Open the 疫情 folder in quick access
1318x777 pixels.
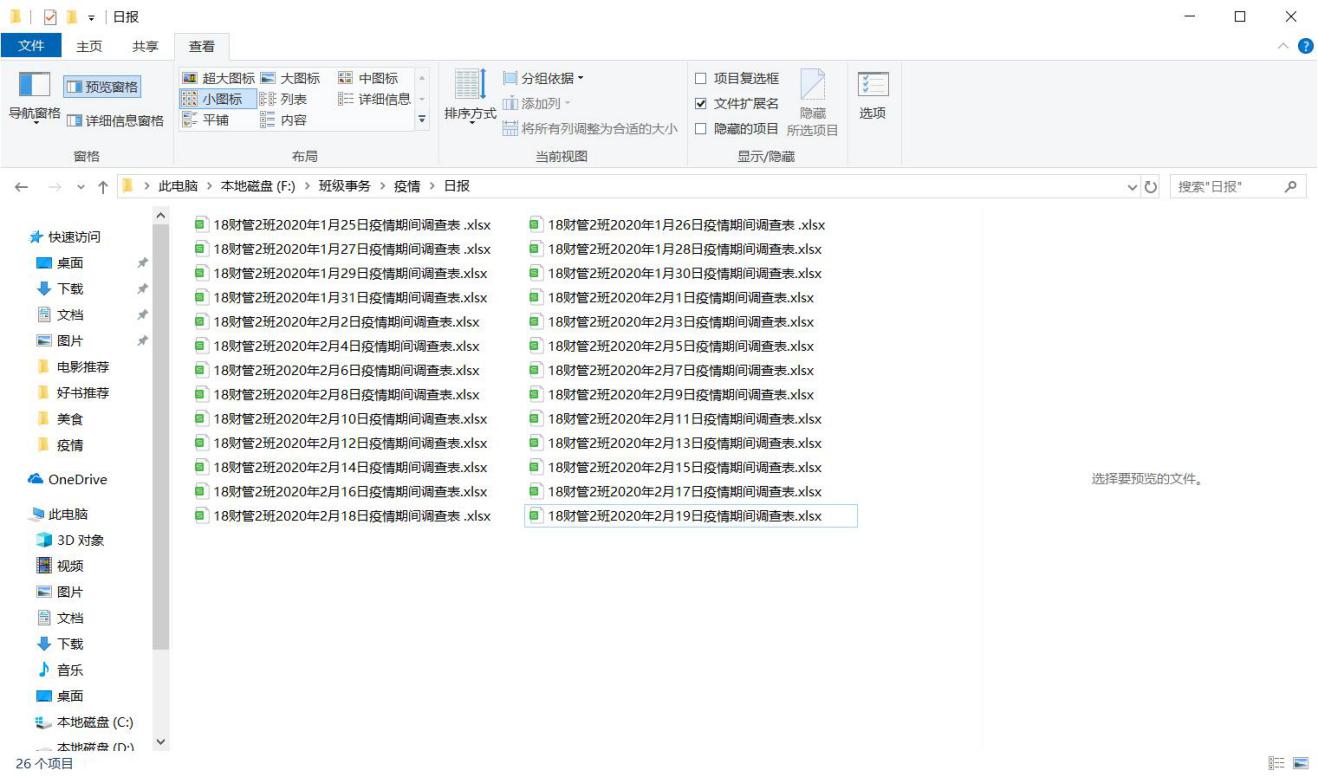click(70, 445)
